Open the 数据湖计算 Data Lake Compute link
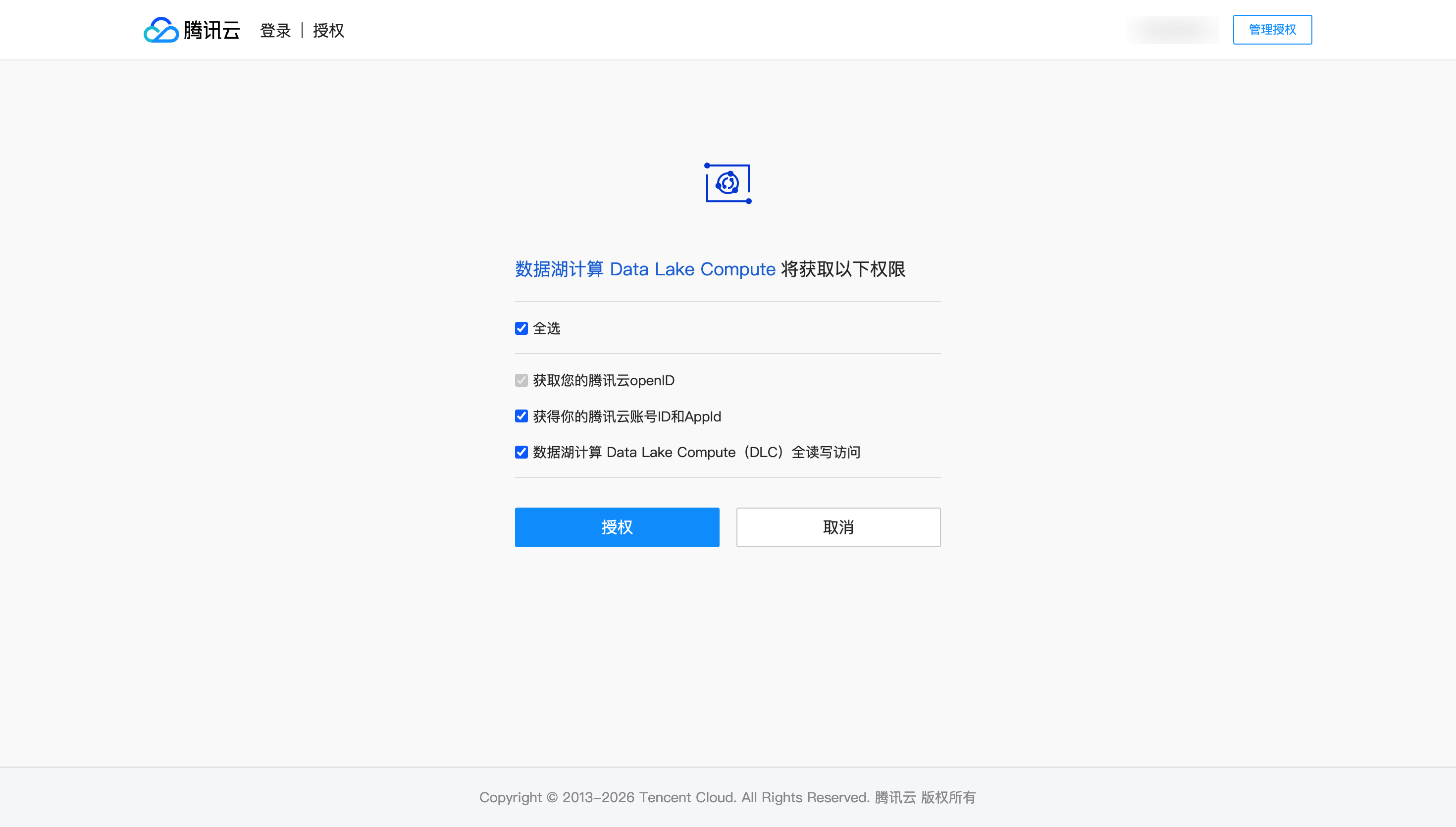This screenshot has width=1456, height=827. pyautogui.click(x=645, y=269)
